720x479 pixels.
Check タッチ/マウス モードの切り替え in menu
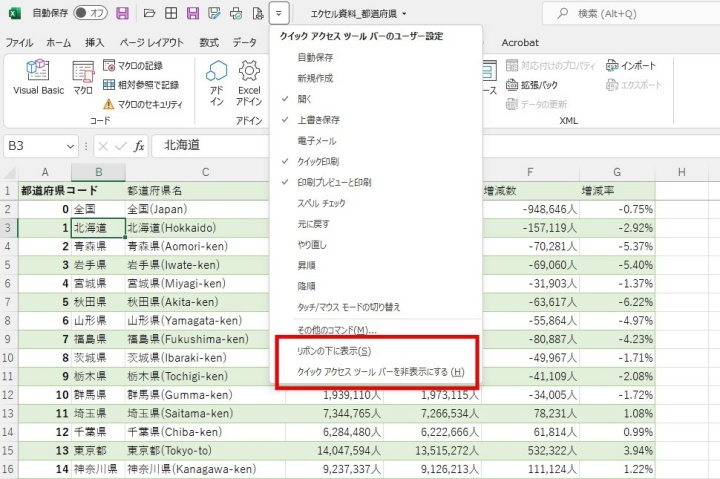coord(376,307)
